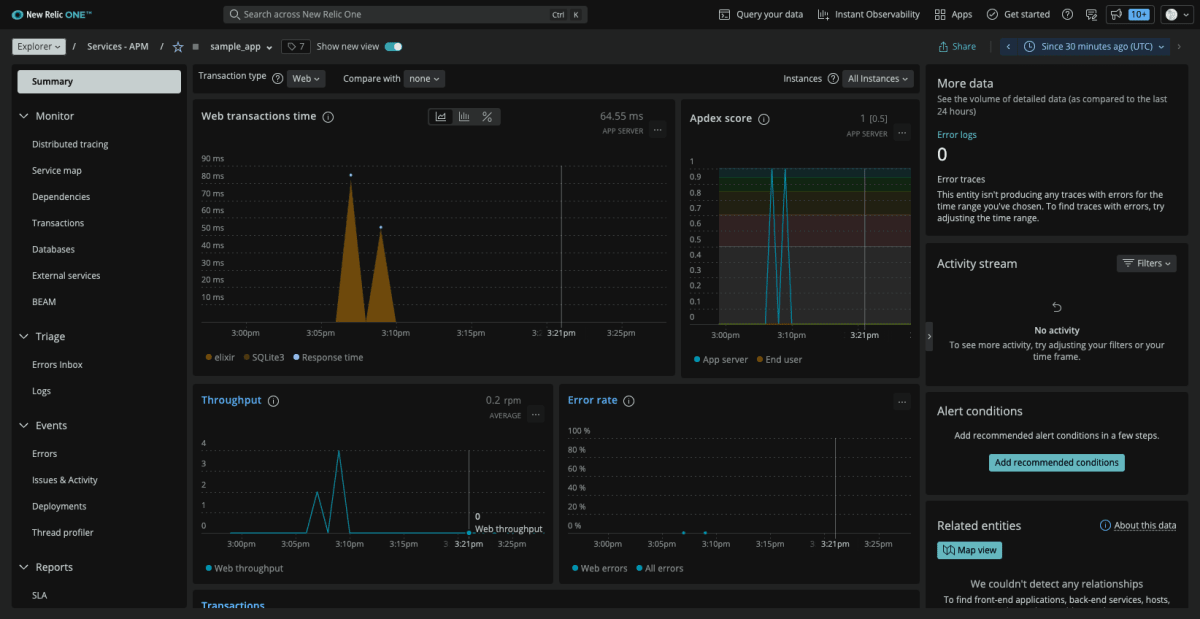The height and width of the screenshot is (619, 1200).
Task: Collapse the Events section
Action: [x=25, y=426]
